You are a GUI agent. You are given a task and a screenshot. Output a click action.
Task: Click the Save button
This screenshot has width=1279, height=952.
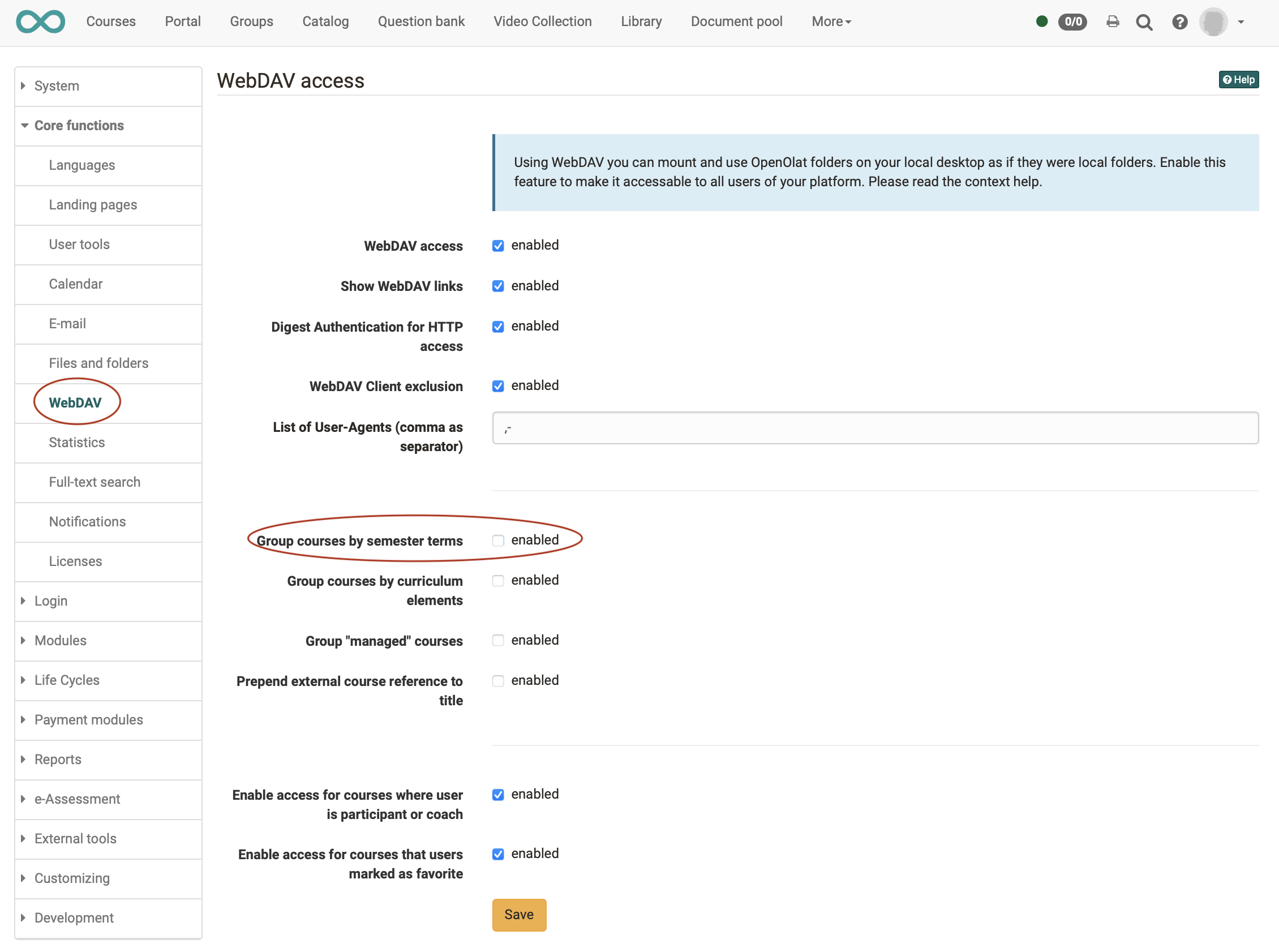tap(518, 914)
